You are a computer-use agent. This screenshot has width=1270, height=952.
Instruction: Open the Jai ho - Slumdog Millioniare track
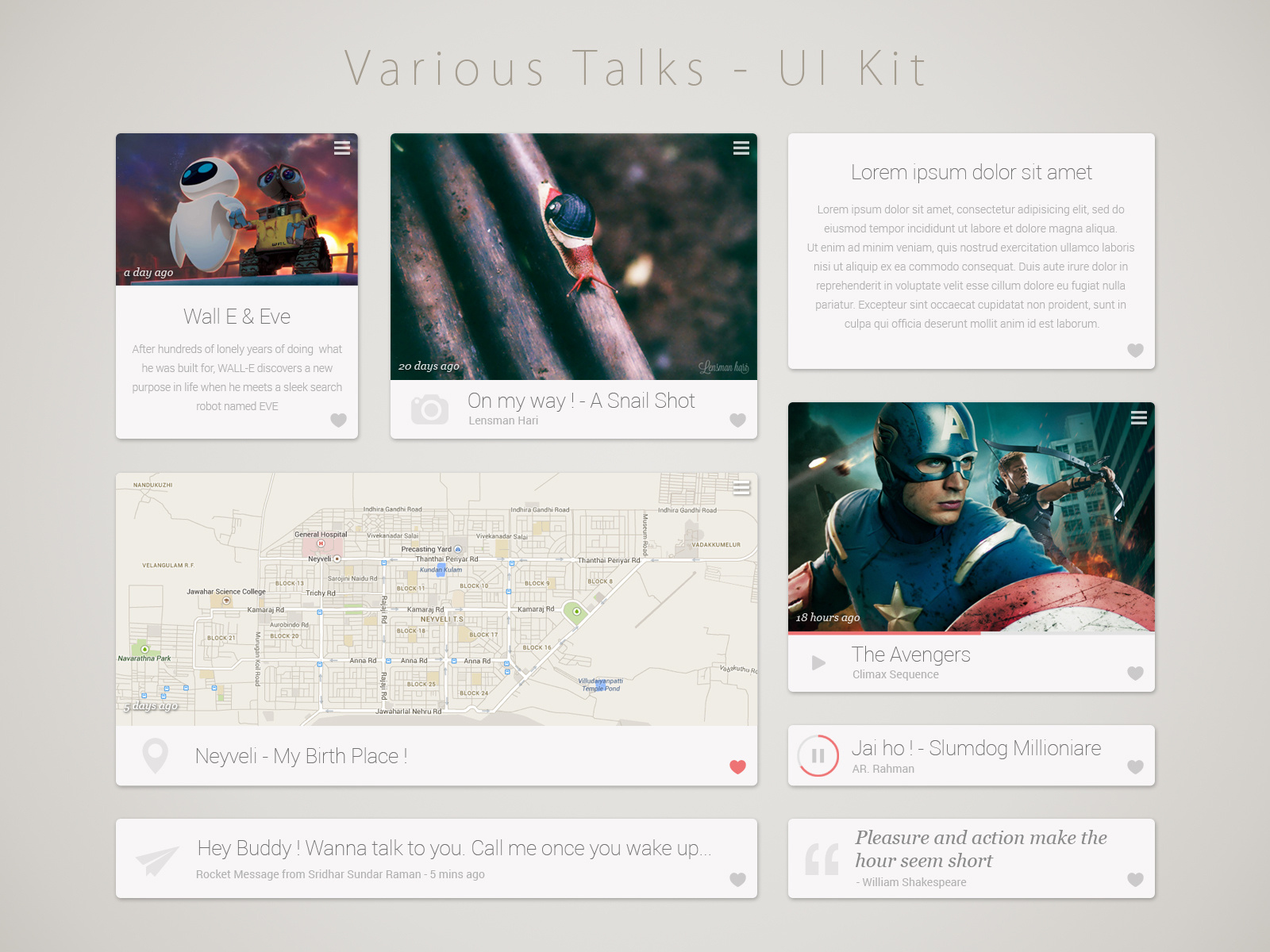coord(976,747)
